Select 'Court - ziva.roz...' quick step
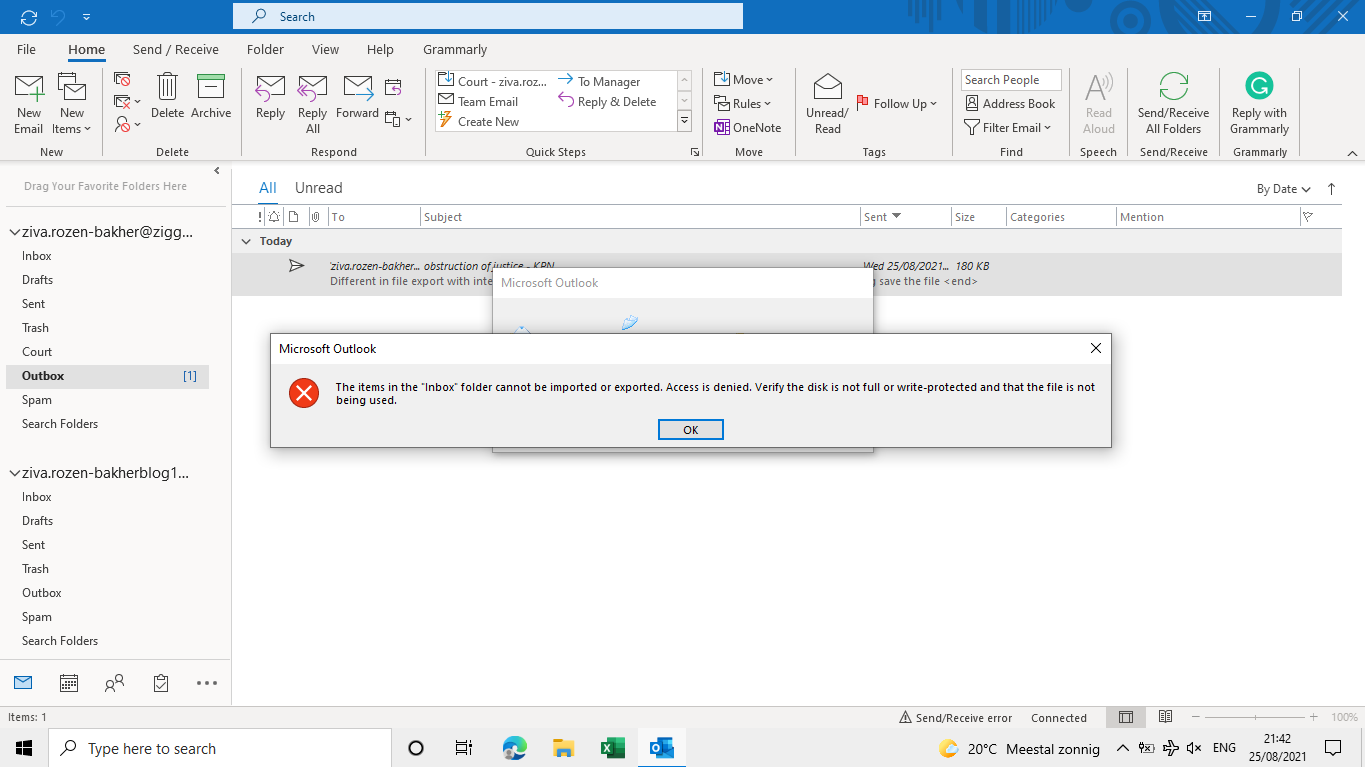 pyautogui.click(x=493, y=81)
